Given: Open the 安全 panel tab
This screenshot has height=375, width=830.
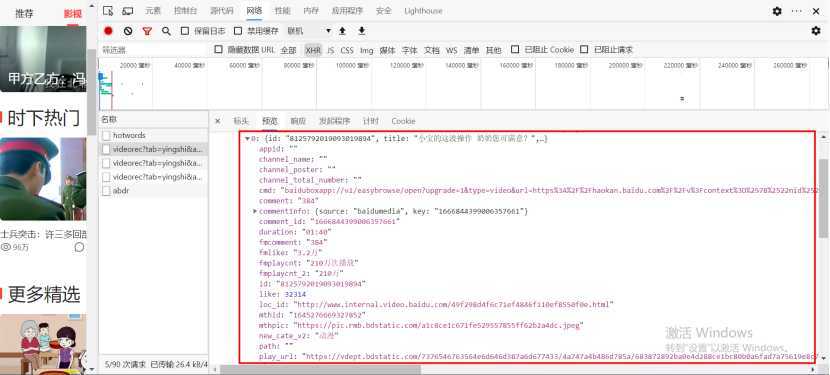Looking at the screenshot, I should 384,11.
